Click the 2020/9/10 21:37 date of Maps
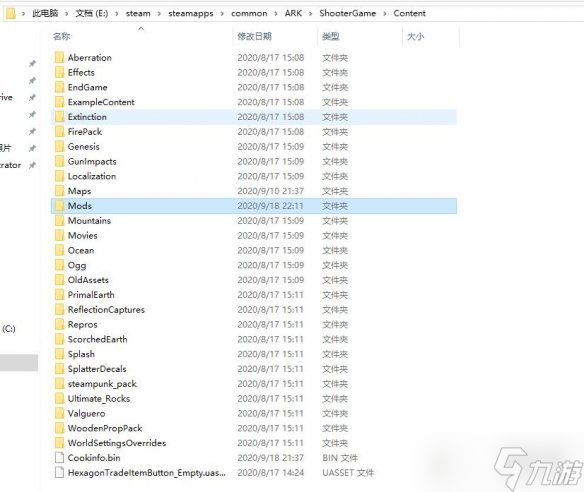 (270, 191)
